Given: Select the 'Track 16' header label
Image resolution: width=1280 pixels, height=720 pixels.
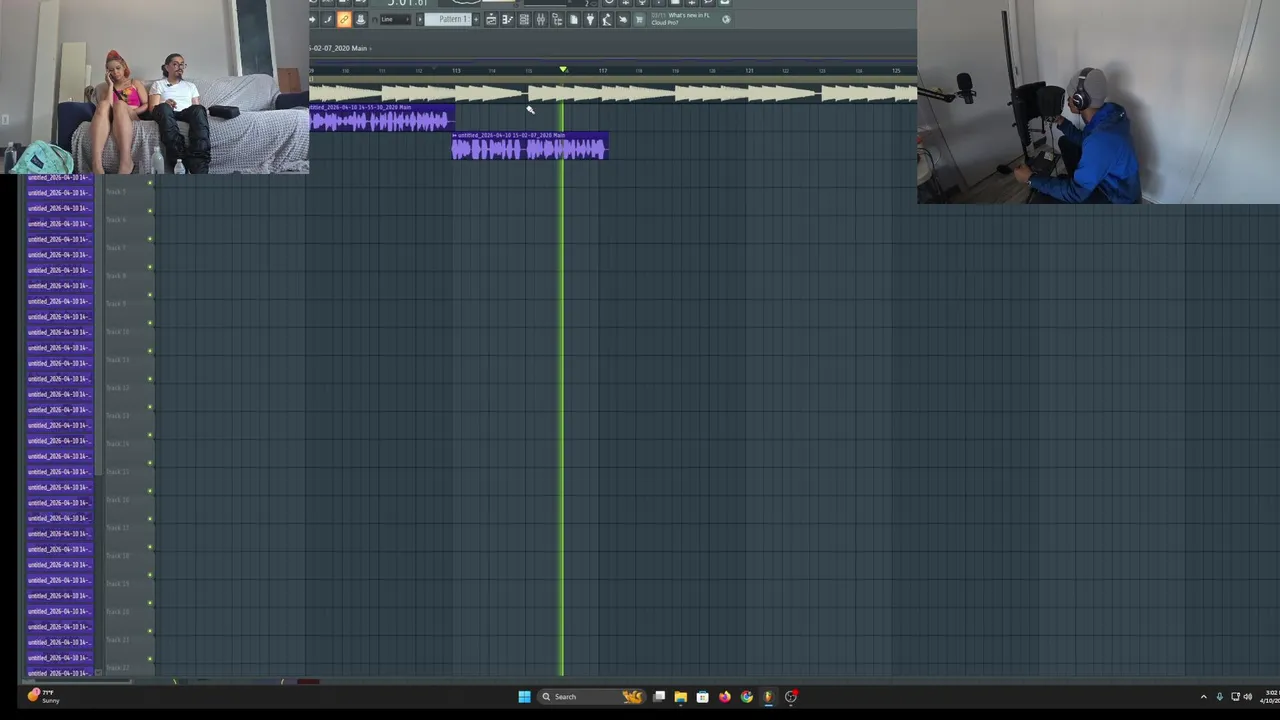Looking at the screenshot, I should 117,499.
